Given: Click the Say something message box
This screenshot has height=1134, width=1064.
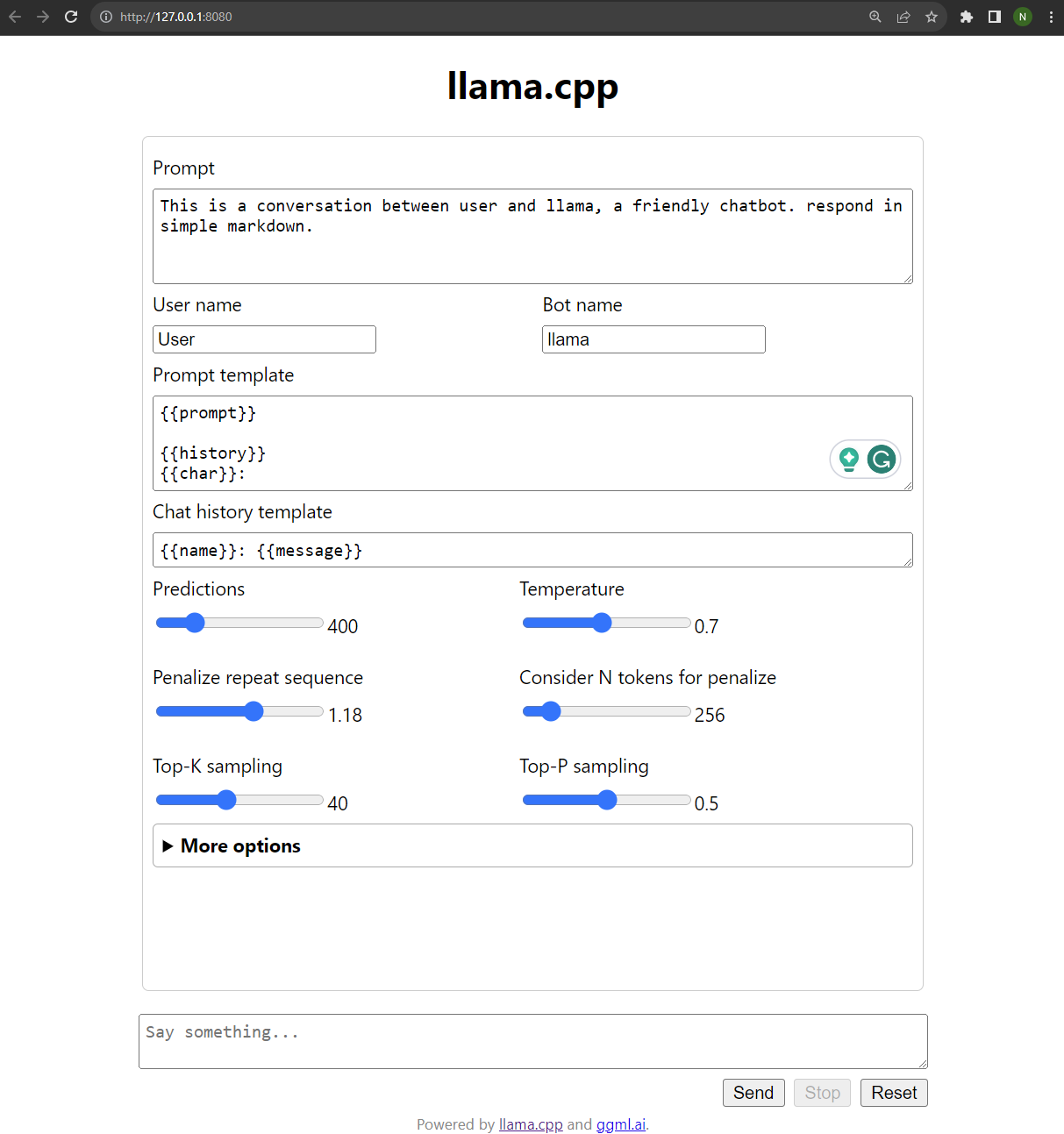Looking at the screenshot, I should coord(532,1041).
